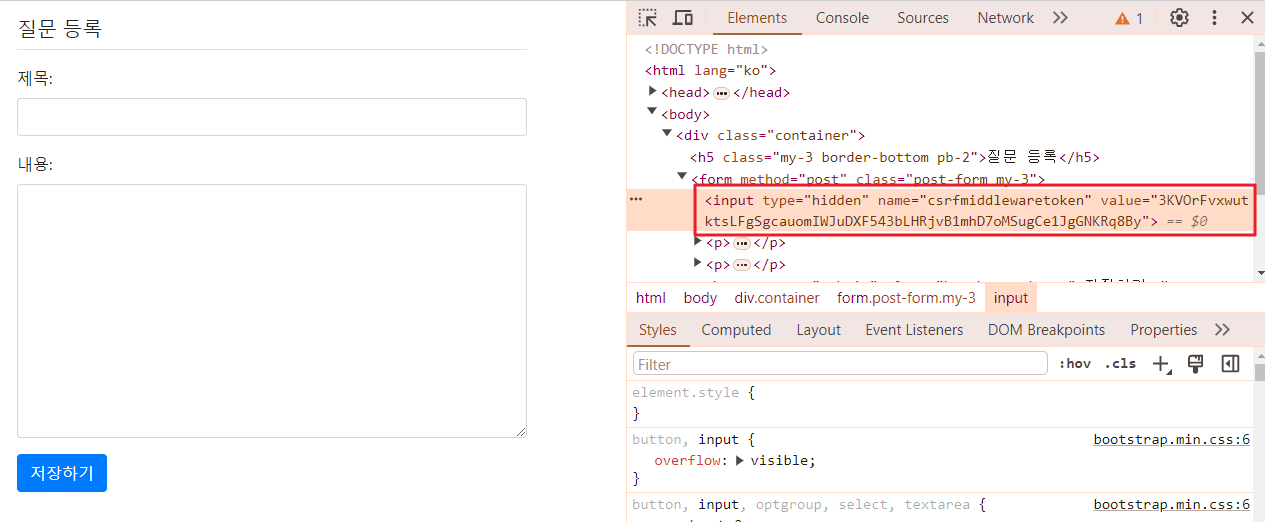Switch to the Sources tab
The width and height of the screenshot is (1265, 522).
click(x=923, y=18)
